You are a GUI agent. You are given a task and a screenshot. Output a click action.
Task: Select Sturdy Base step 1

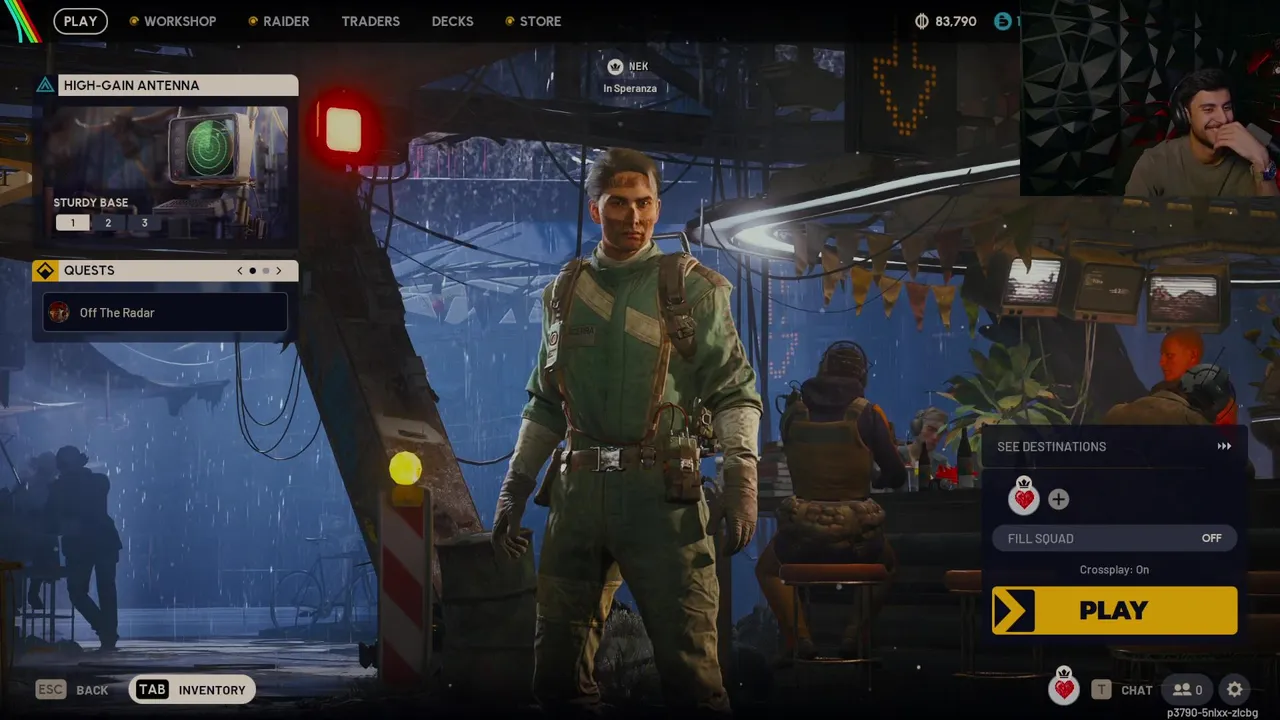click(72, 223)
